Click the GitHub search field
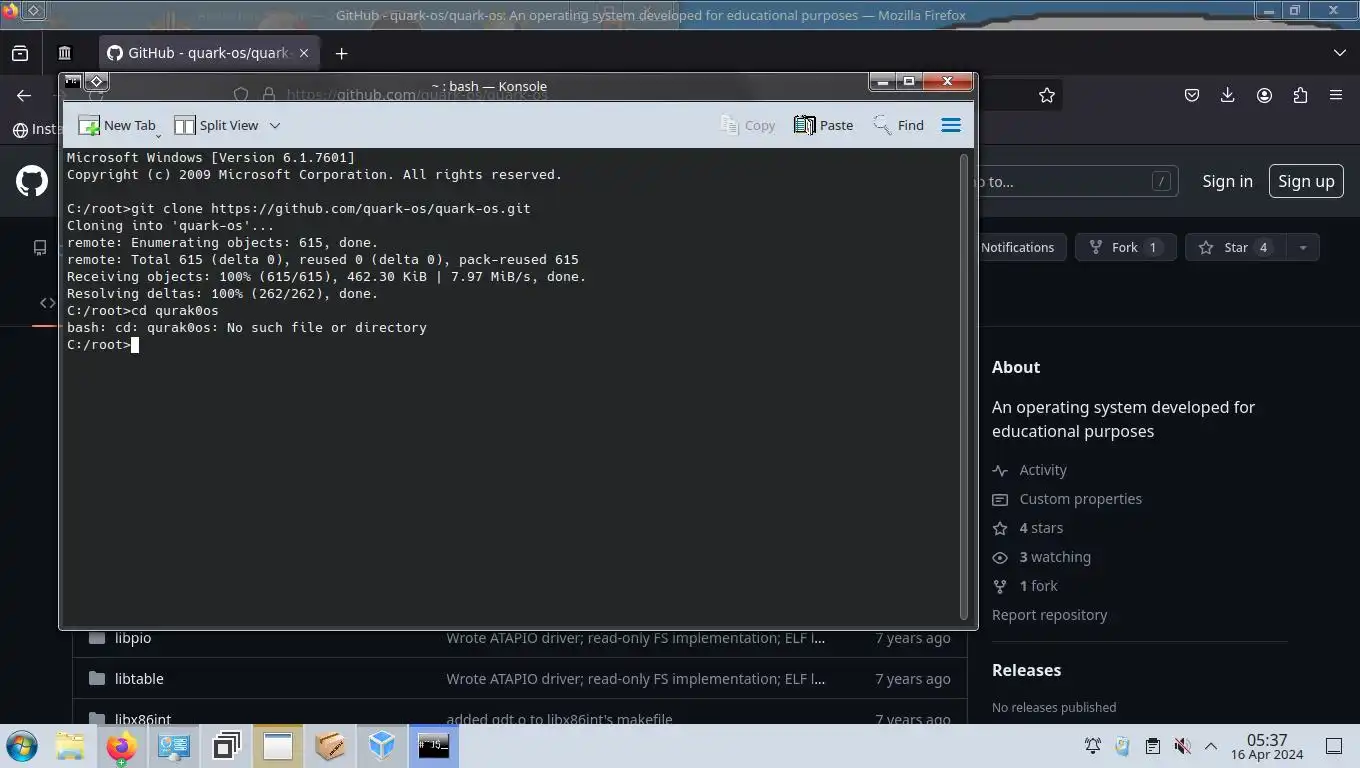 [1078, 181]
